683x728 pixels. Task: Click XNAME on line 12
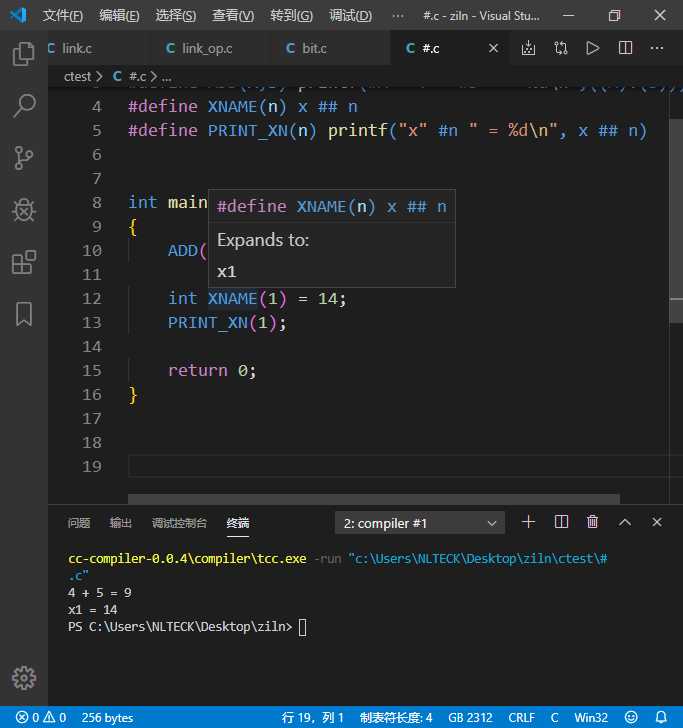pos(232,299)
